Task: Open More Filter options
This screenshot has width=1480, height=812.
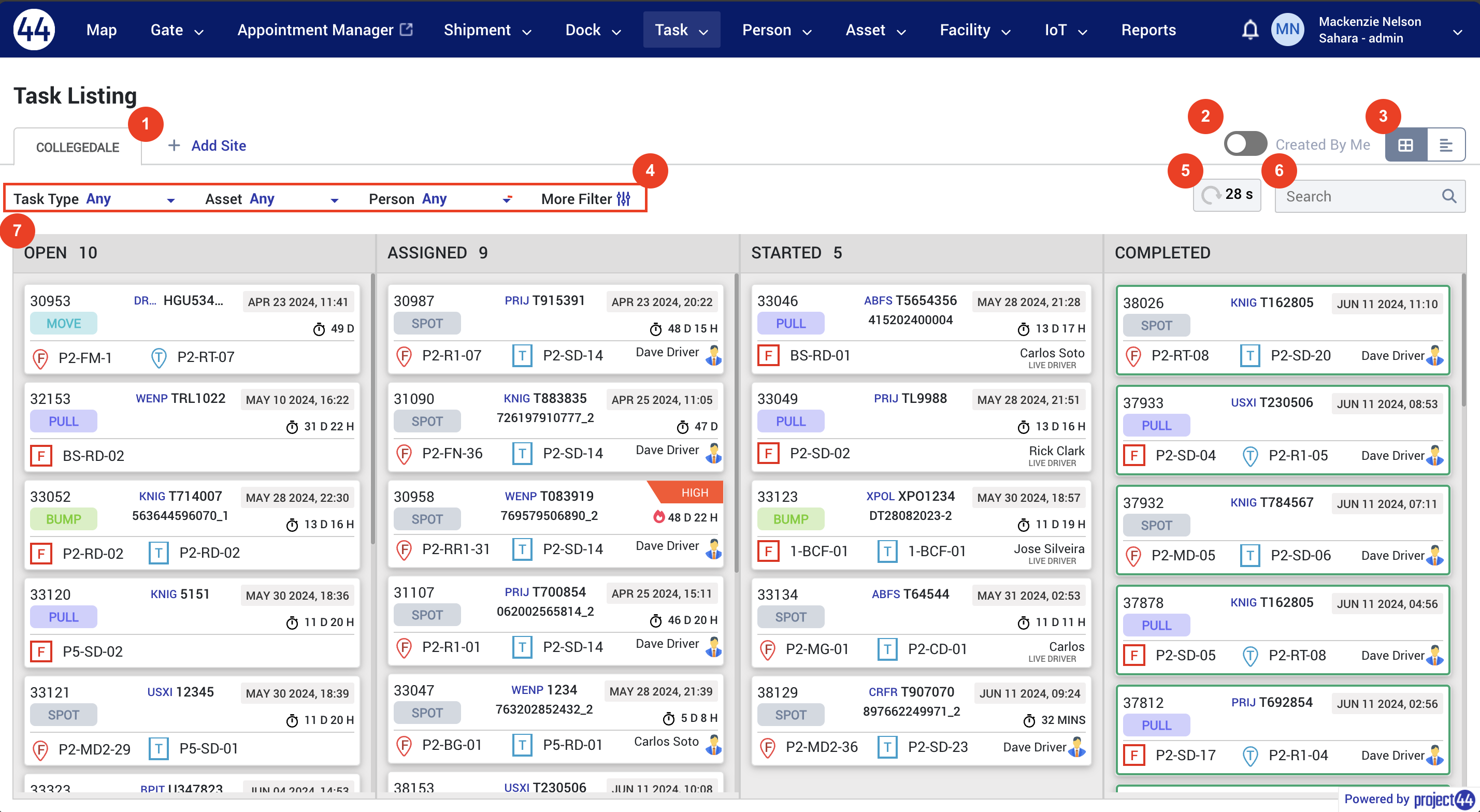Action: click(x=586, y=199)
